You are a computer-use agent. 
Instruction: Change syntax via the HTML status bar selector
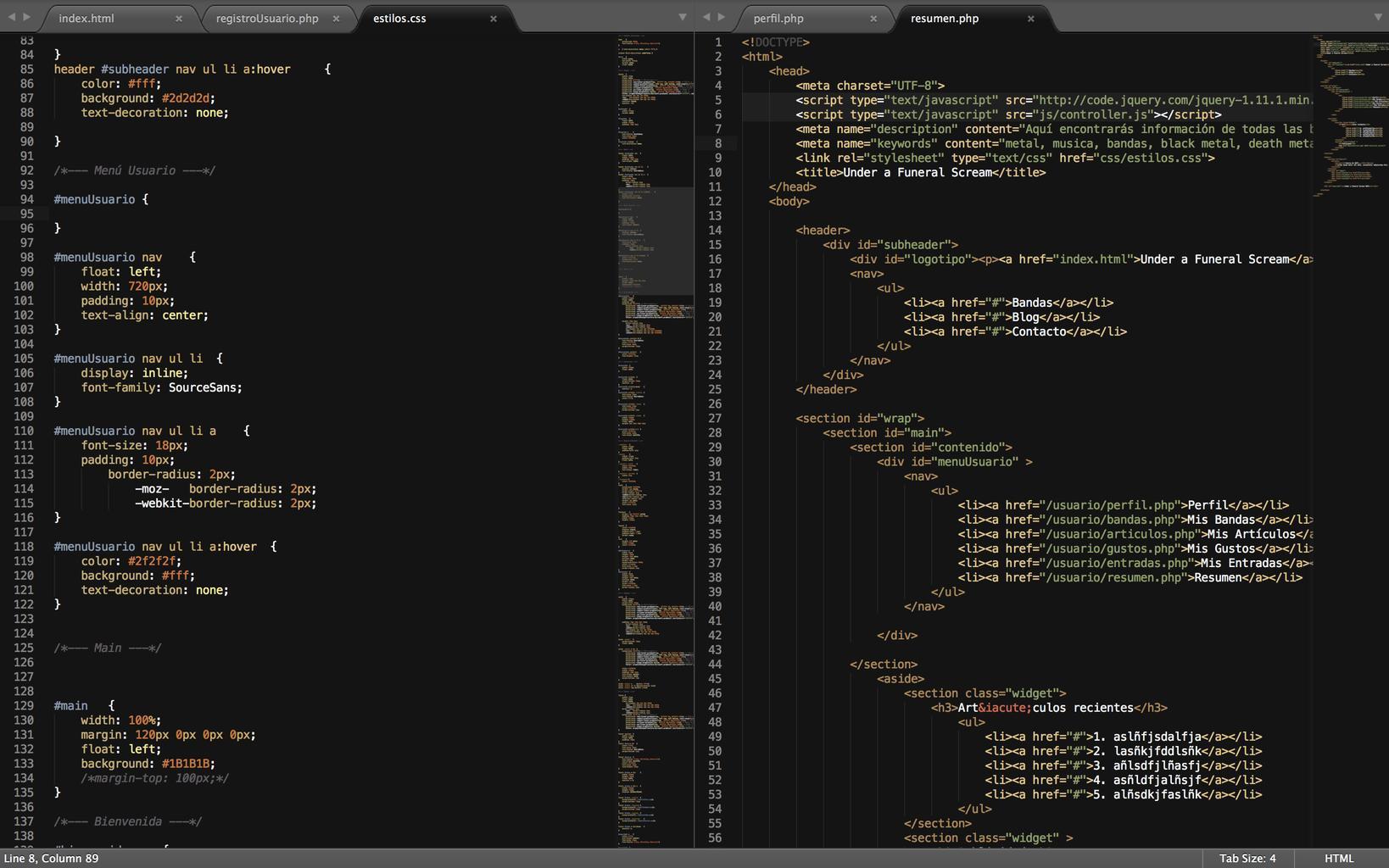[1339, 858]
